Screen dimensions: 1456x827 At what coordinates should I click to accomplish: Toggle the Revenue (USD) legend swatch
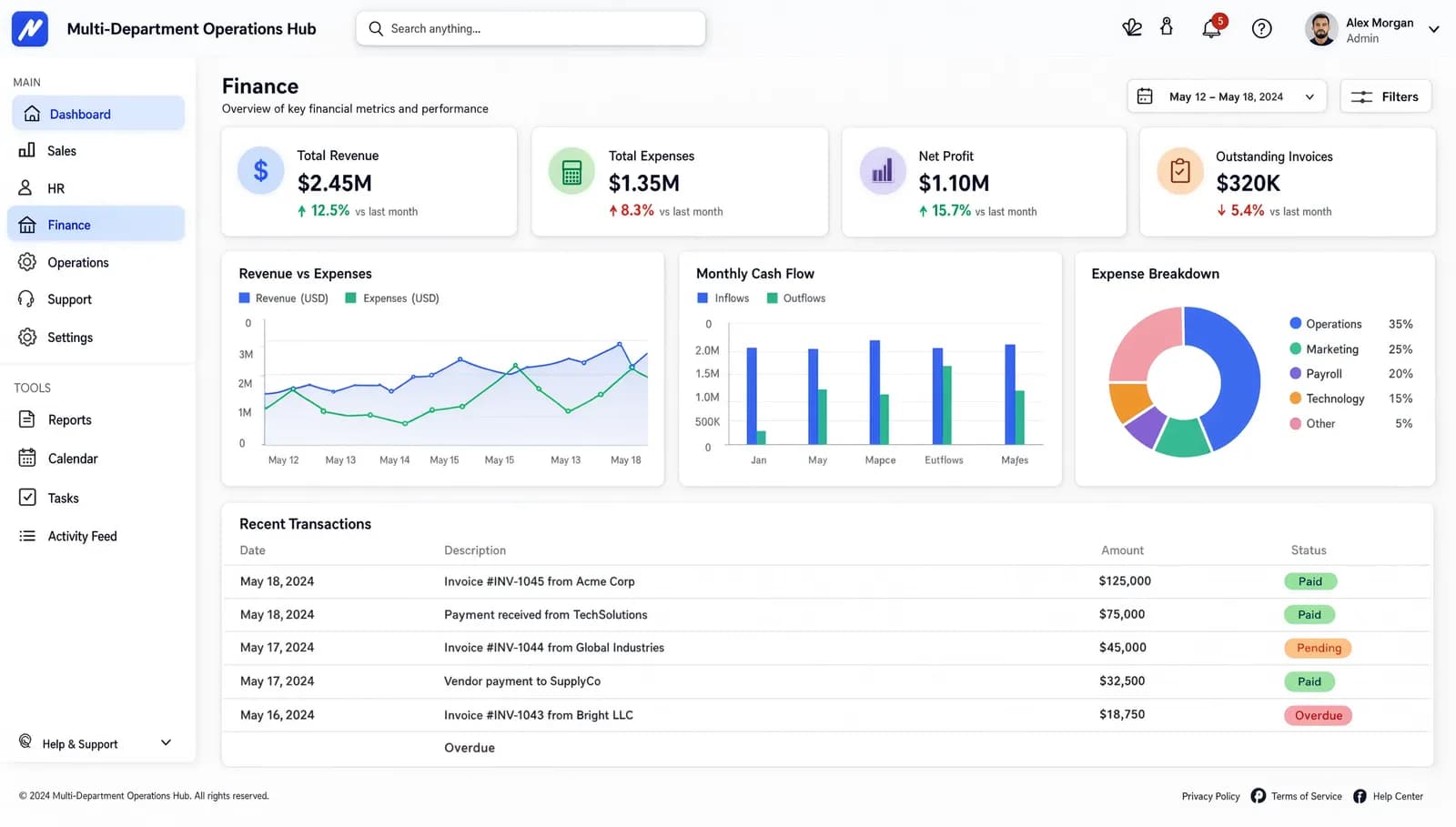(x=244, y=298)
